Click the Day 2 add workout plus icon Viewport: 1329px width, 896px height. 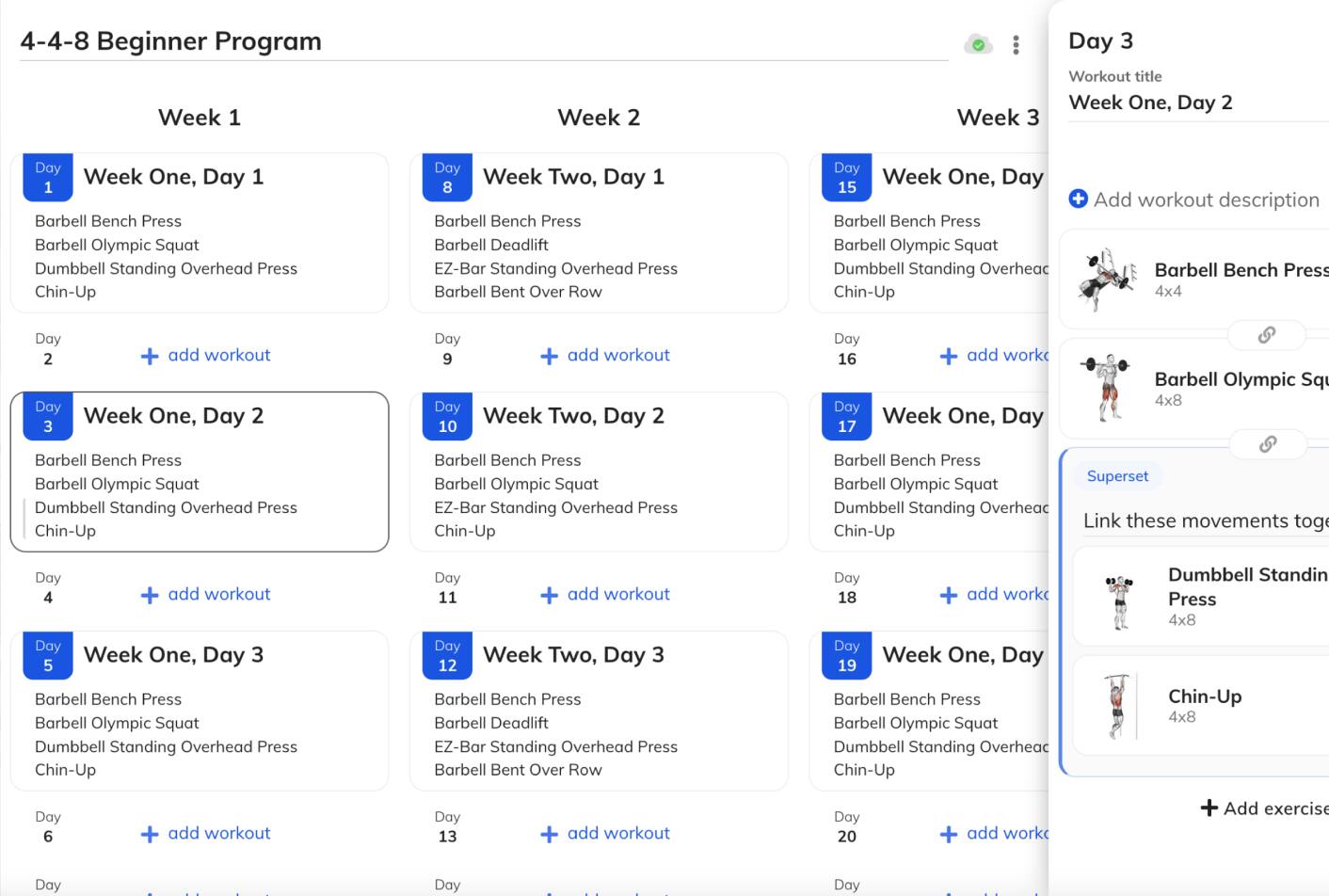149,356
